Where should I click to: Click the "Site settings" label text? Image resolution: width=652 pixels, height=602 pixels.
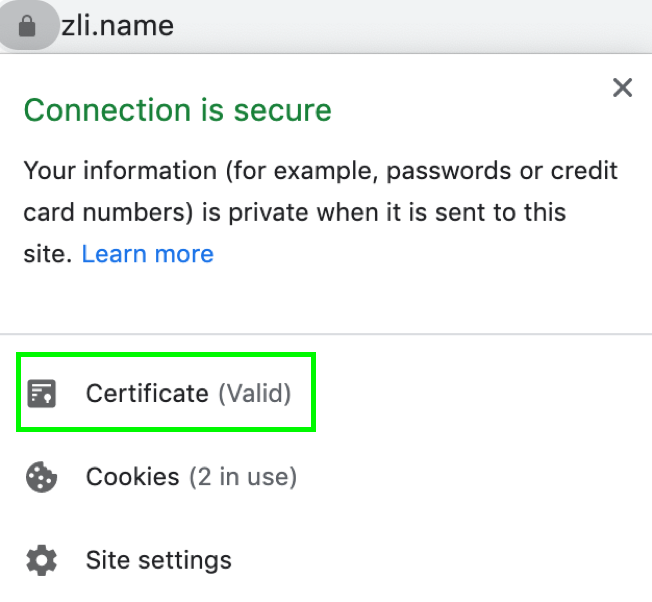tap(158, 560)
